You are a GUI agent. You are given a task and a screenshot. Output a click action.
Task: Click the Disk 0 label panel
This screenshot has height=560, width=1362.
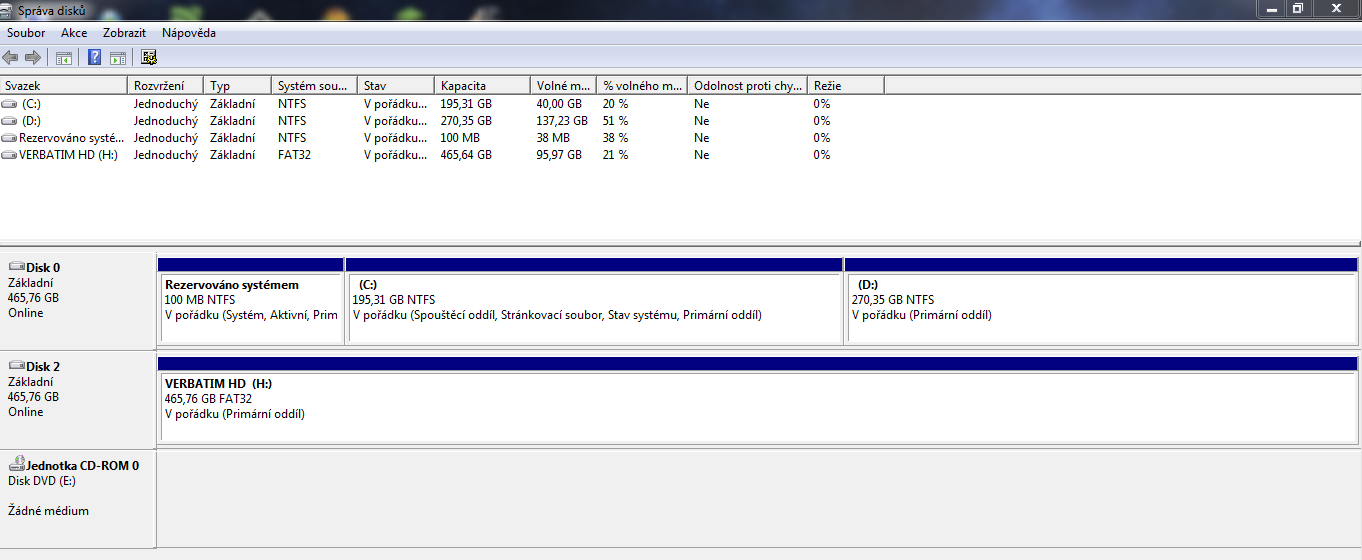click(77, 300)
